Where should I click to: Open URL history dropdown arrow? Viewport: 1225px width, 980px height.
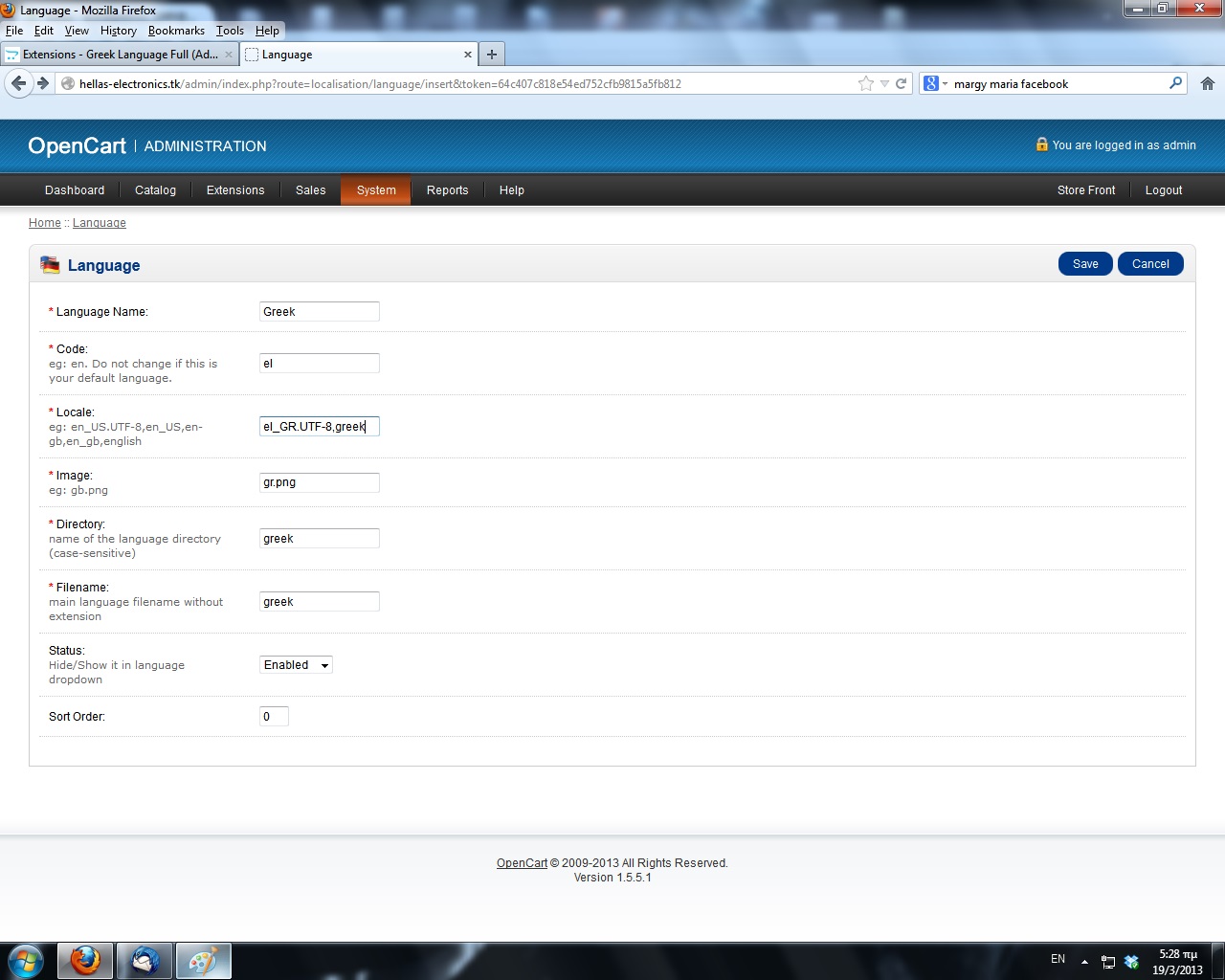click(x=884, y=83)
